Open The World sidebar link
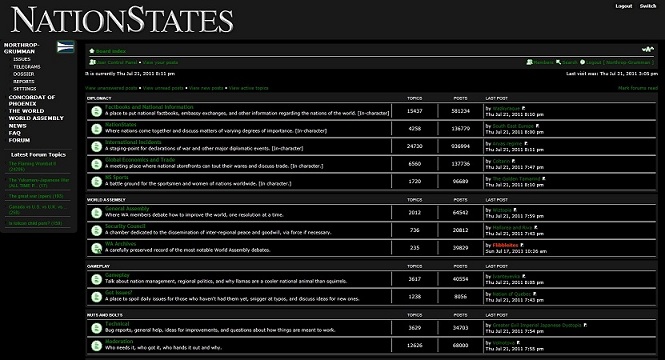This screenshot has height=360, width=665. coord(26,111)
